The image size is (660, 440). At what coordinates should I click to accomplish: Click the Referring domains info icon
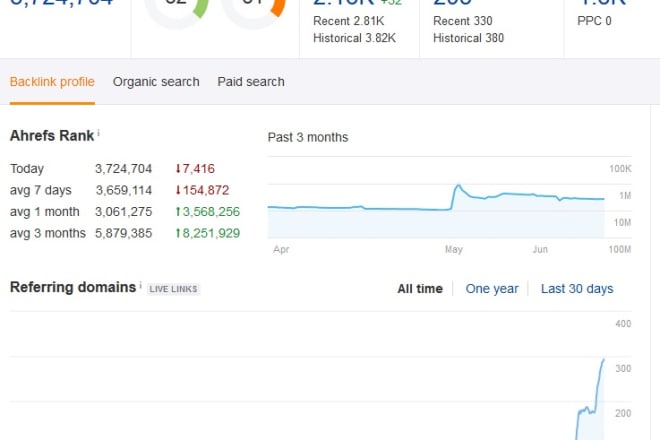[141, 285]
